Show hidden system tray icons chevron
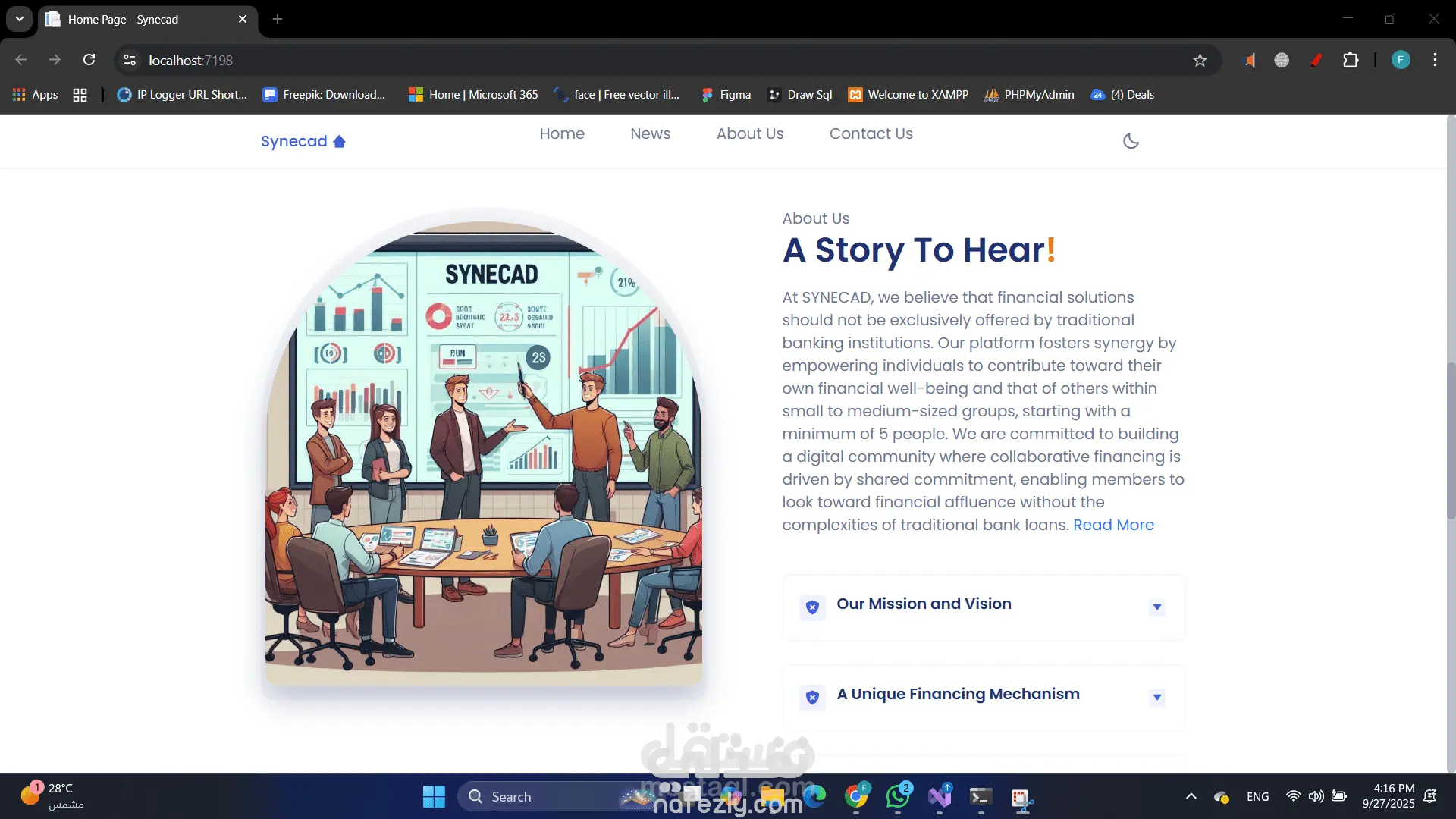The height and width of the screenshot is (819, 1456). pos(1191,796)
